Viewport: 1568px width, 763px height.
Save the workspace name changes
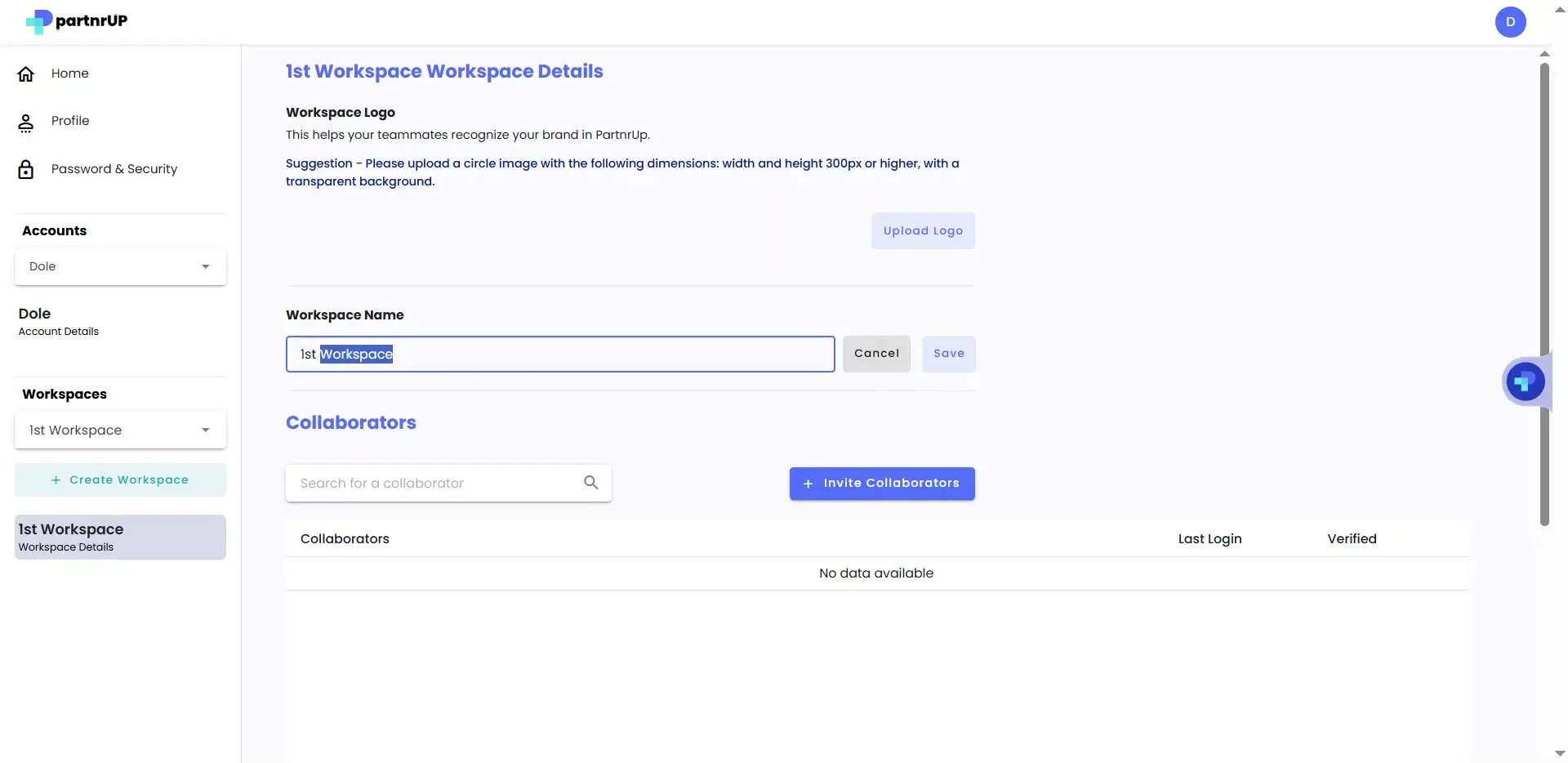coord(948,354)
